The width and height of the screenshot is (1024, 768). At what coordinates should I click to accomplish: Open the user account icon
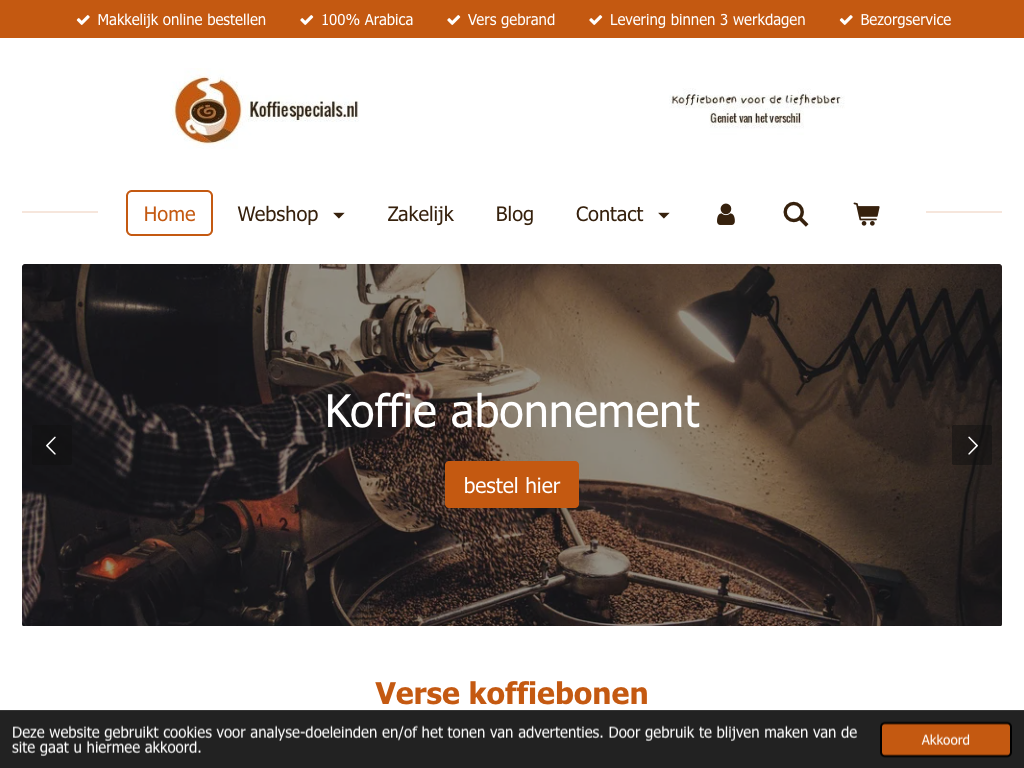(x=726, y=214)
